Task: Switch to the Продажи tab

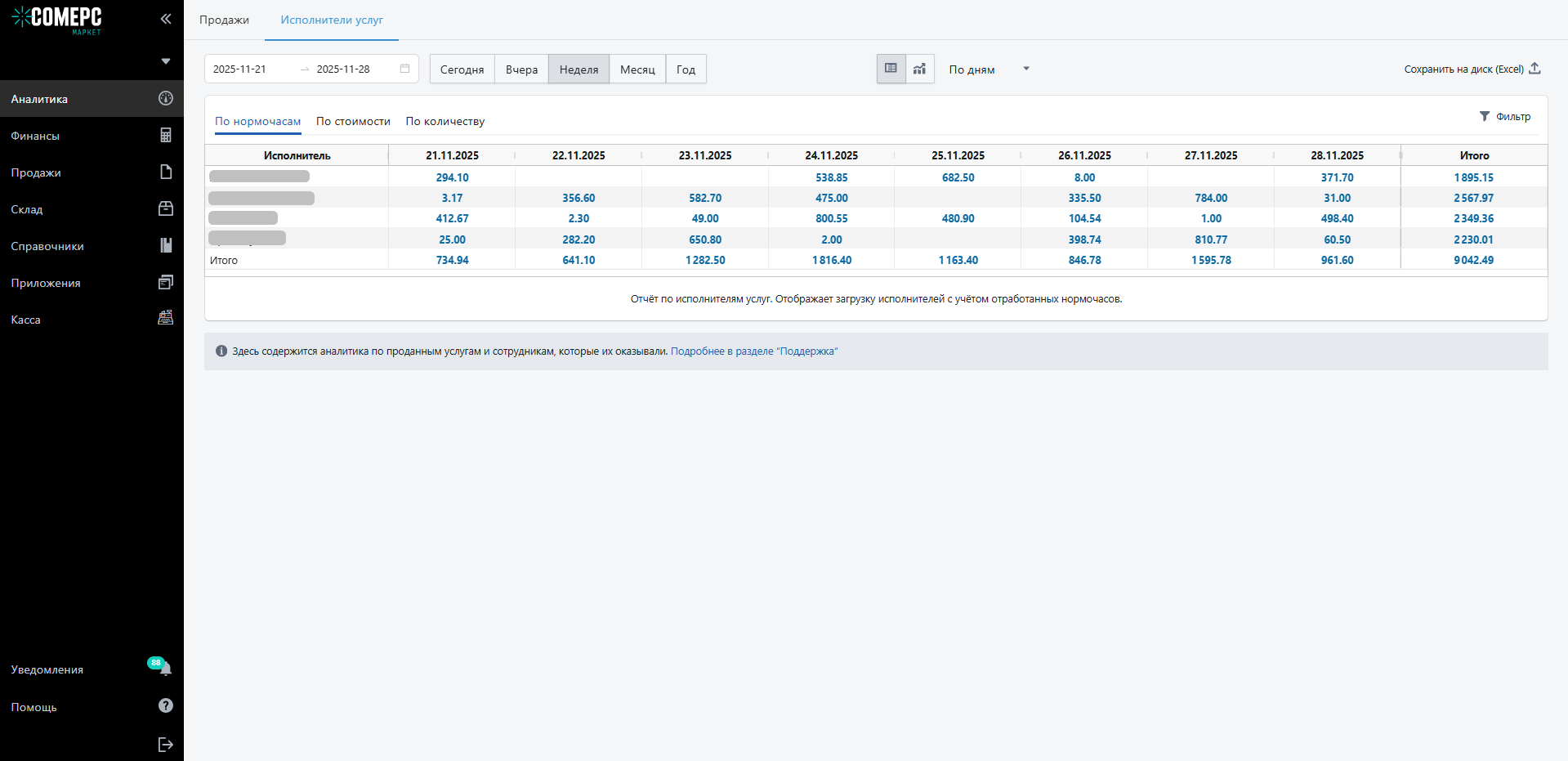Action: pyautogui.click(x=224, y=20)
